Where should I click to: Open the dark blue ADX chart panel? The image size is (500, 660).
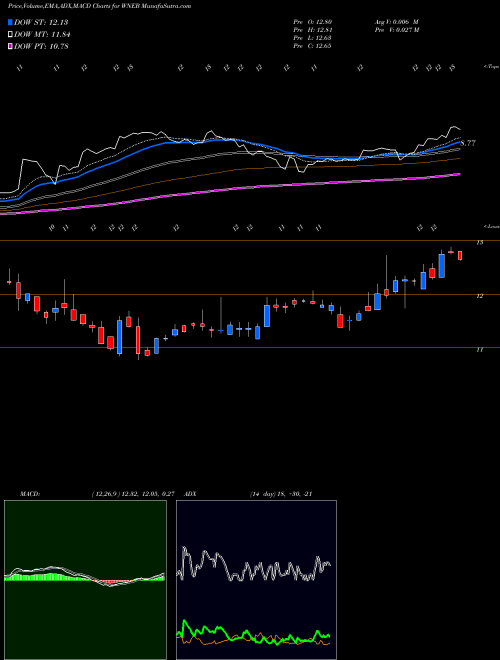[256, 580]
